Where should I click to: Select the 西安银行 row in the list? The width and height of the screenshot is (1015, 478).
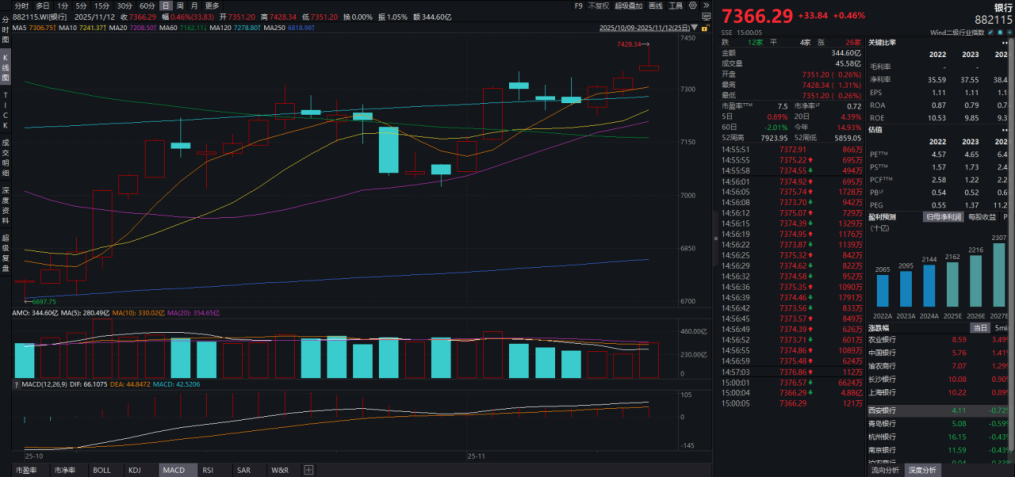(x=883, y=411)
